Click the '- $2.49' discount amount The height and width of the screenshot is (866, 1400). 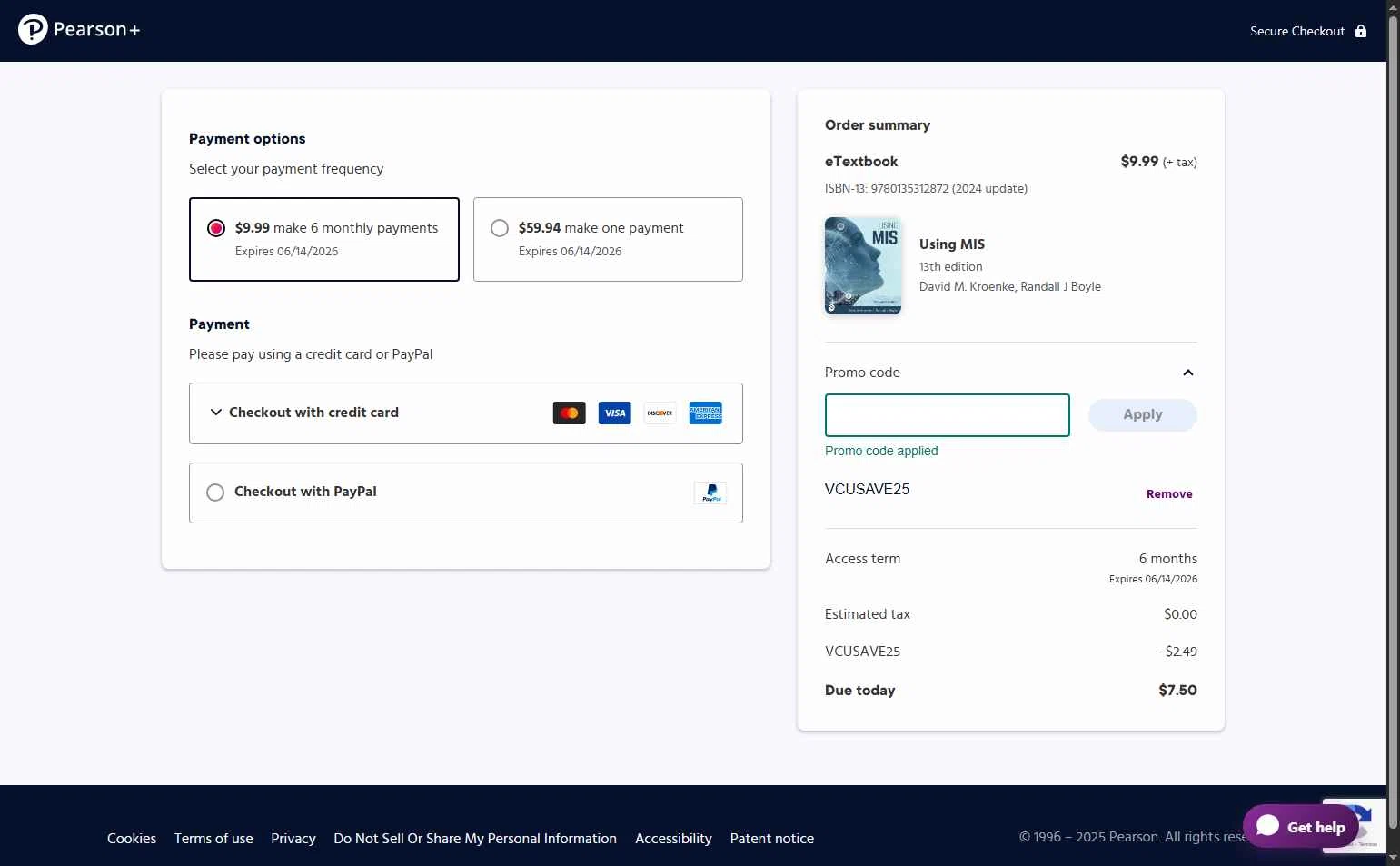(1177, 652)
